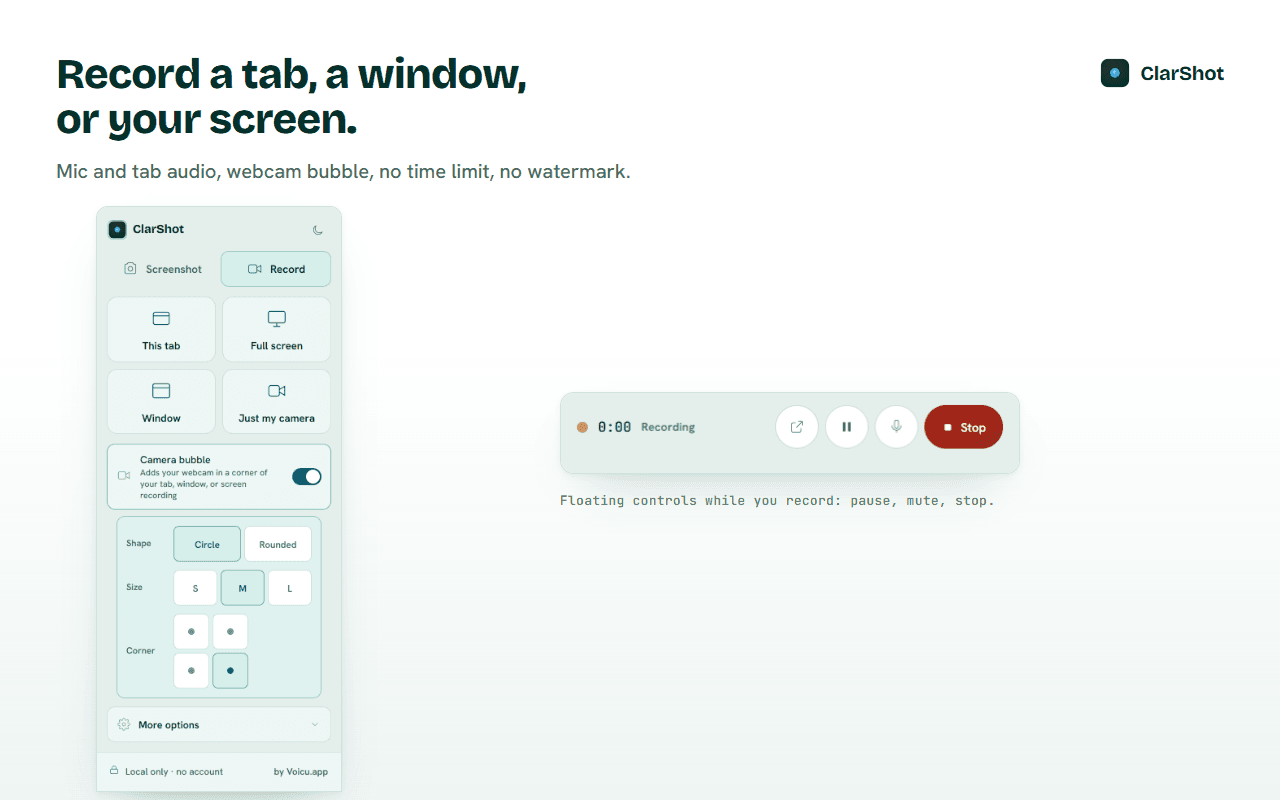Place bubble in top-left corner
1280x800 pixels.
coord(191,632)
